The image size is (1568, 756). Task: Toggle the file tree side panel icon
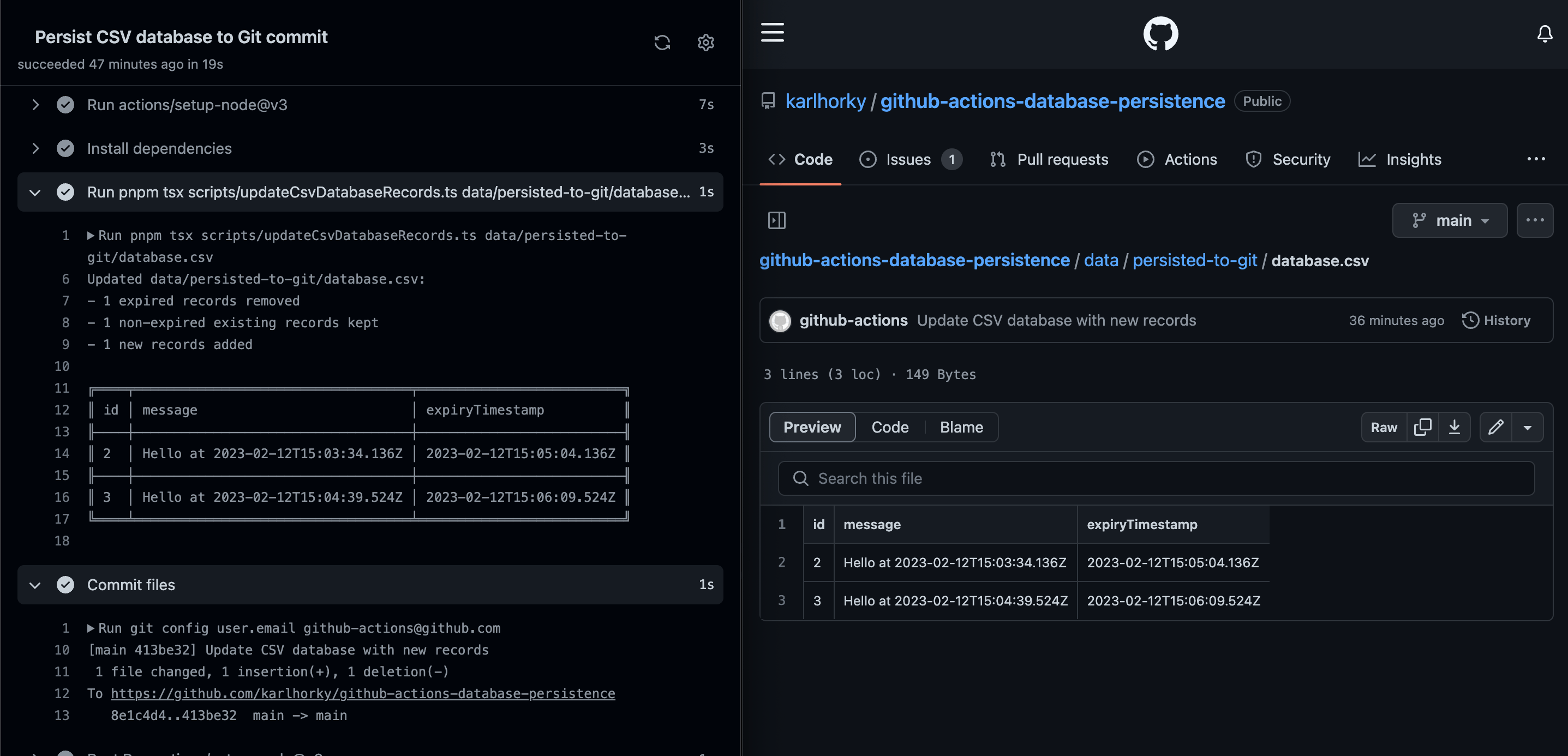coord(777,220)
